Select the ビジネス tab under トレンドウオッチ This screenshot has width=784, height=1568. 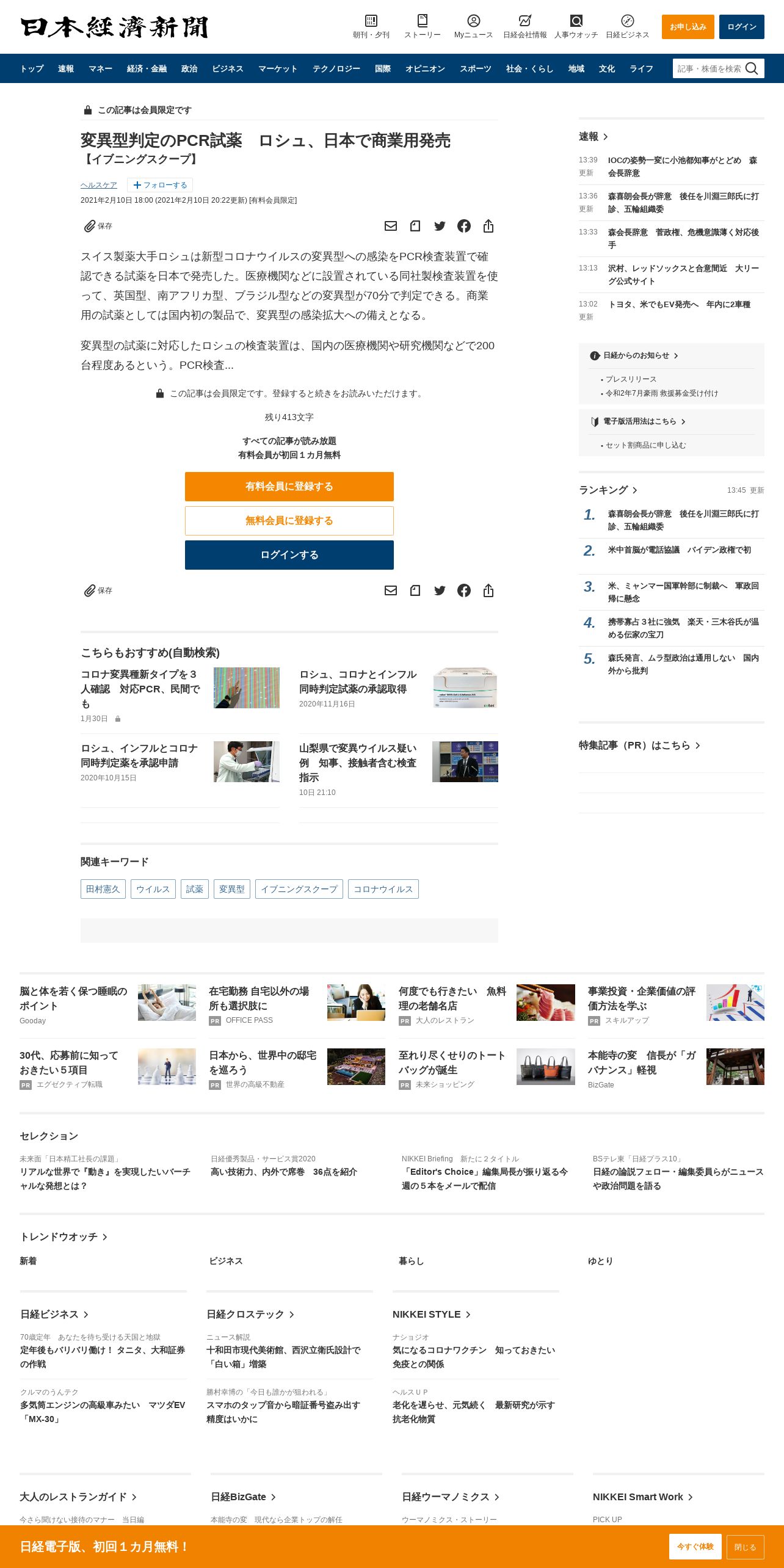click(x=226, y=1261)
